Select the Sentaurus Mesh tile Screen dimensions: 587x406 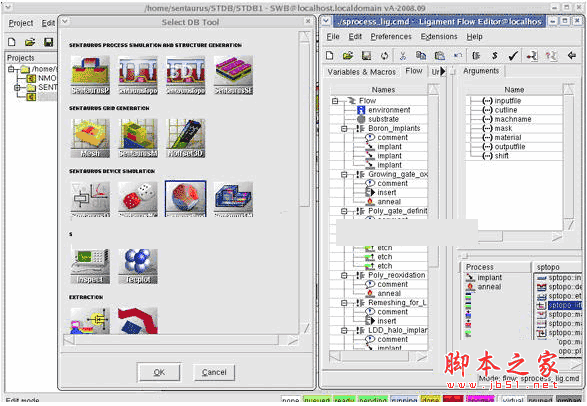click(x=138, y=138)
